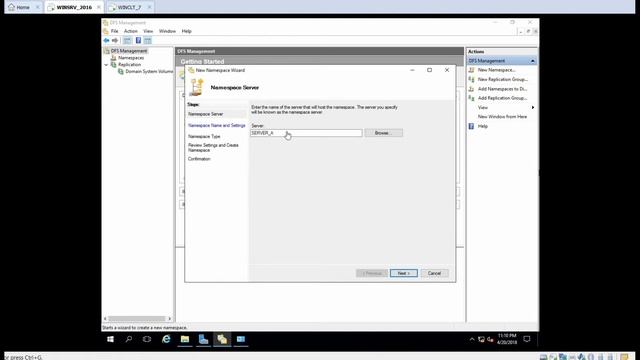Launch Internet Explorer from taskbar
640x360 pixels.
pyautogui.click(x=166, y=339)
